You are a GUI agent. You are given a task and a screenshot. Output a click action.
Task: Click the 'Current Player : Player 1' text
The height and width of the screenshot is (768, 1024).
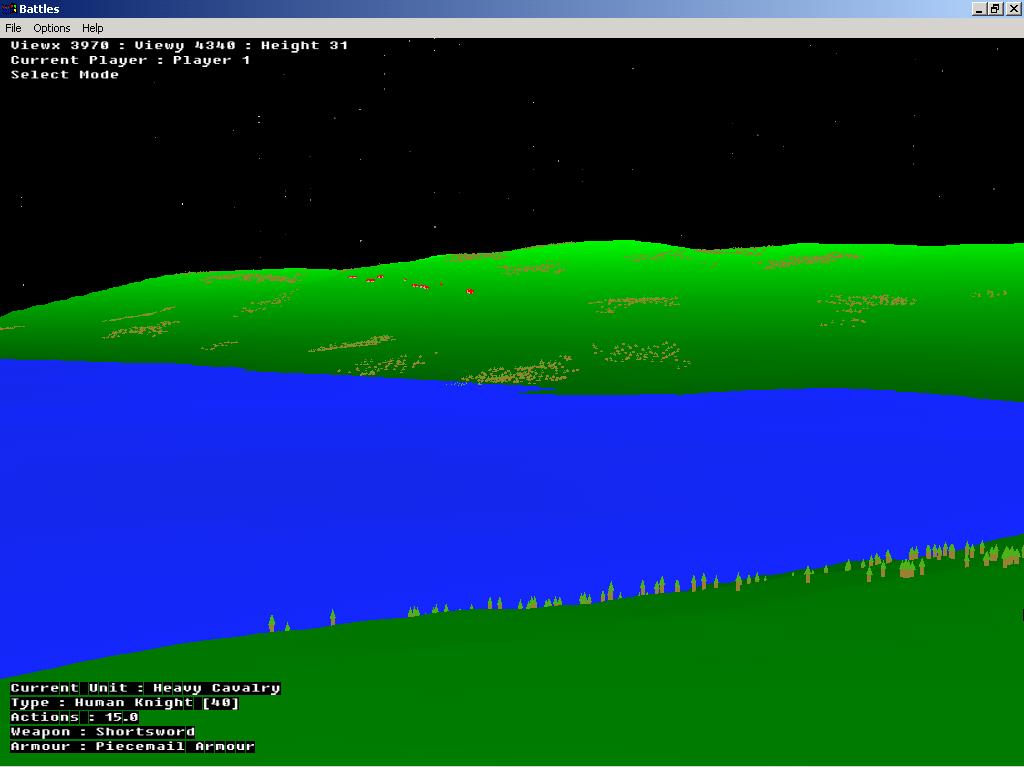[x=131, y=60]
